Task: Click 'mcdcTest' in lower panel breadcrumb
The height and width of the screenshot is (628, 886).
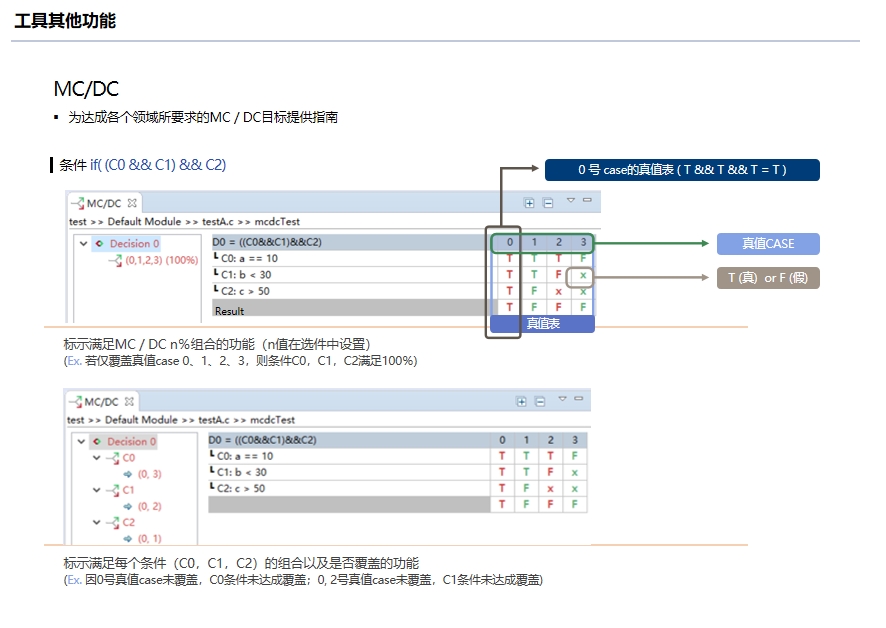Action: coord(272,420)
